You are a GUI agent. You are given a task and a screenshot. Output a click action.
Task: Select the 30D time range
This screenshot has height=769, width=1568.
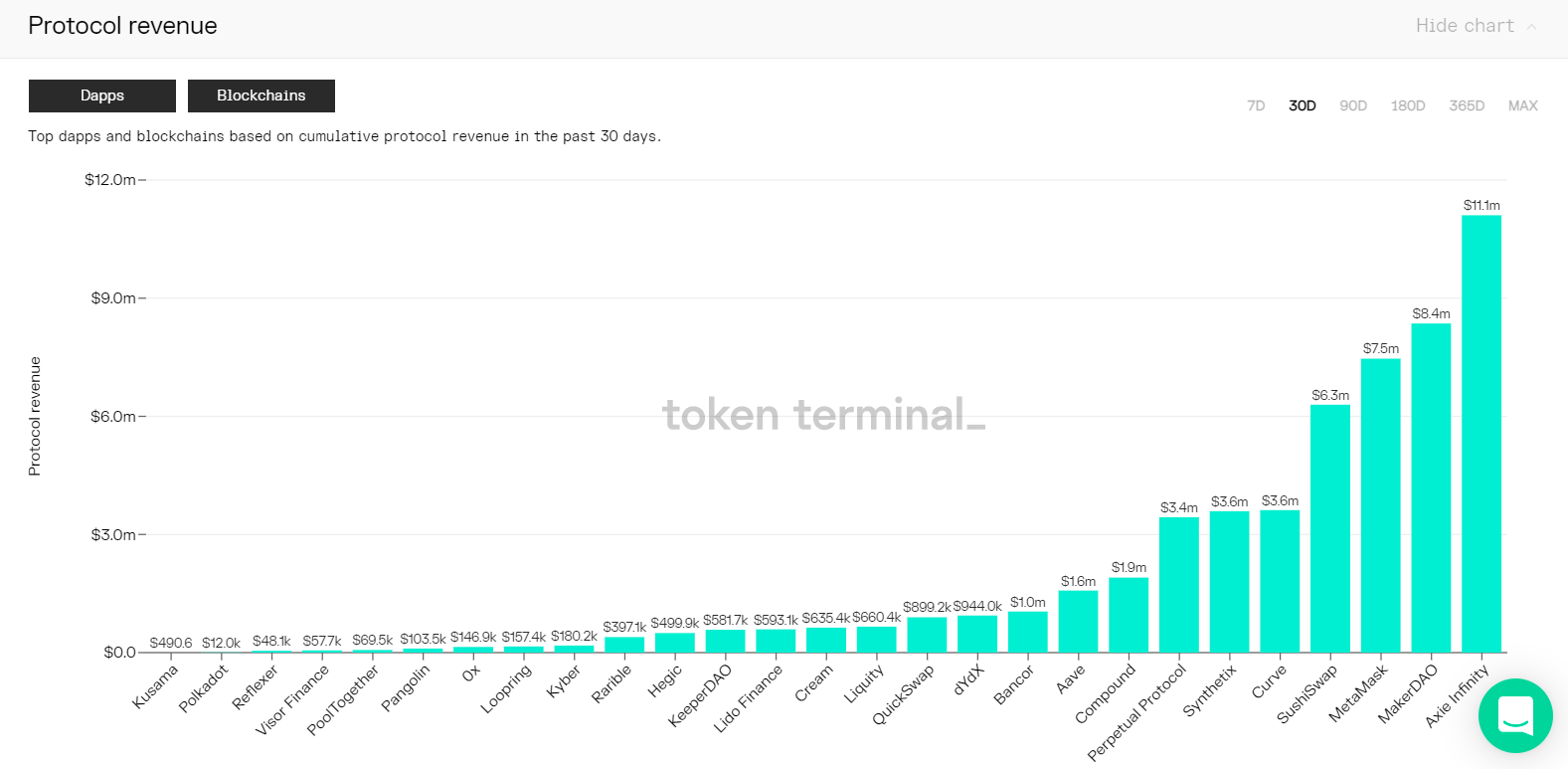[x=1302, y=105]
